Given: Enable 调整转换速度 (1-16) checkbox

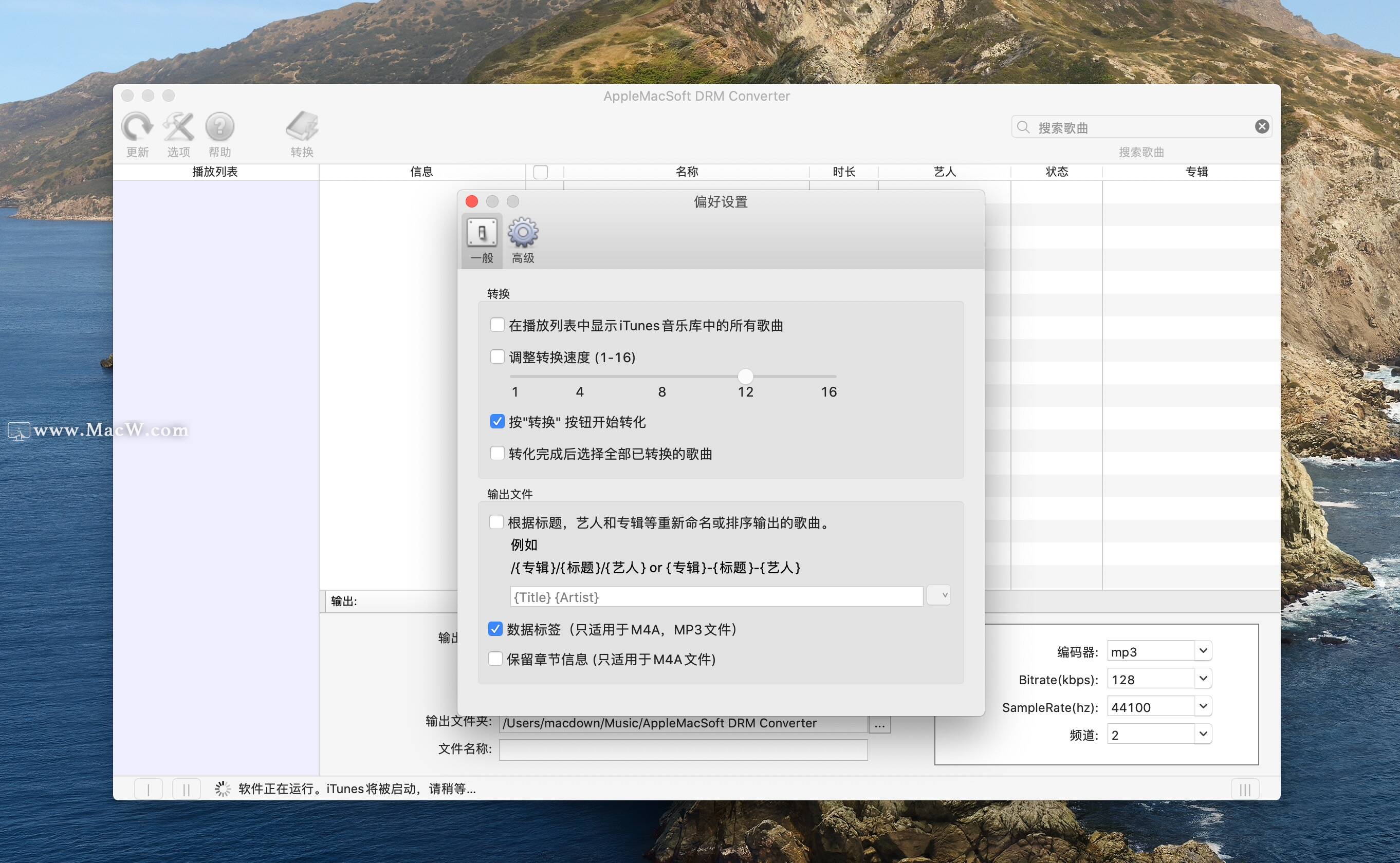Looking at the screenshot, I should click(498, 357).
